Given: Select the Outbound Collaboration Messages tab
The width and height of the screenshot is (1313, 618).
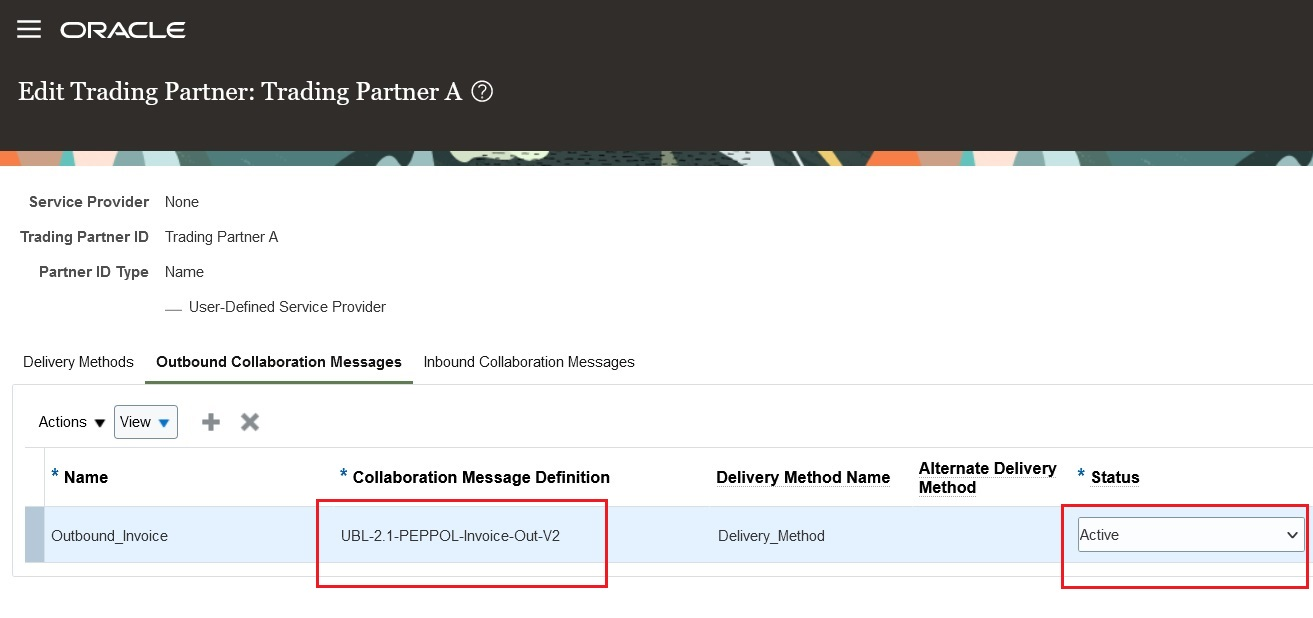Looking at the screenshot, I should click(x=278, y=362).
